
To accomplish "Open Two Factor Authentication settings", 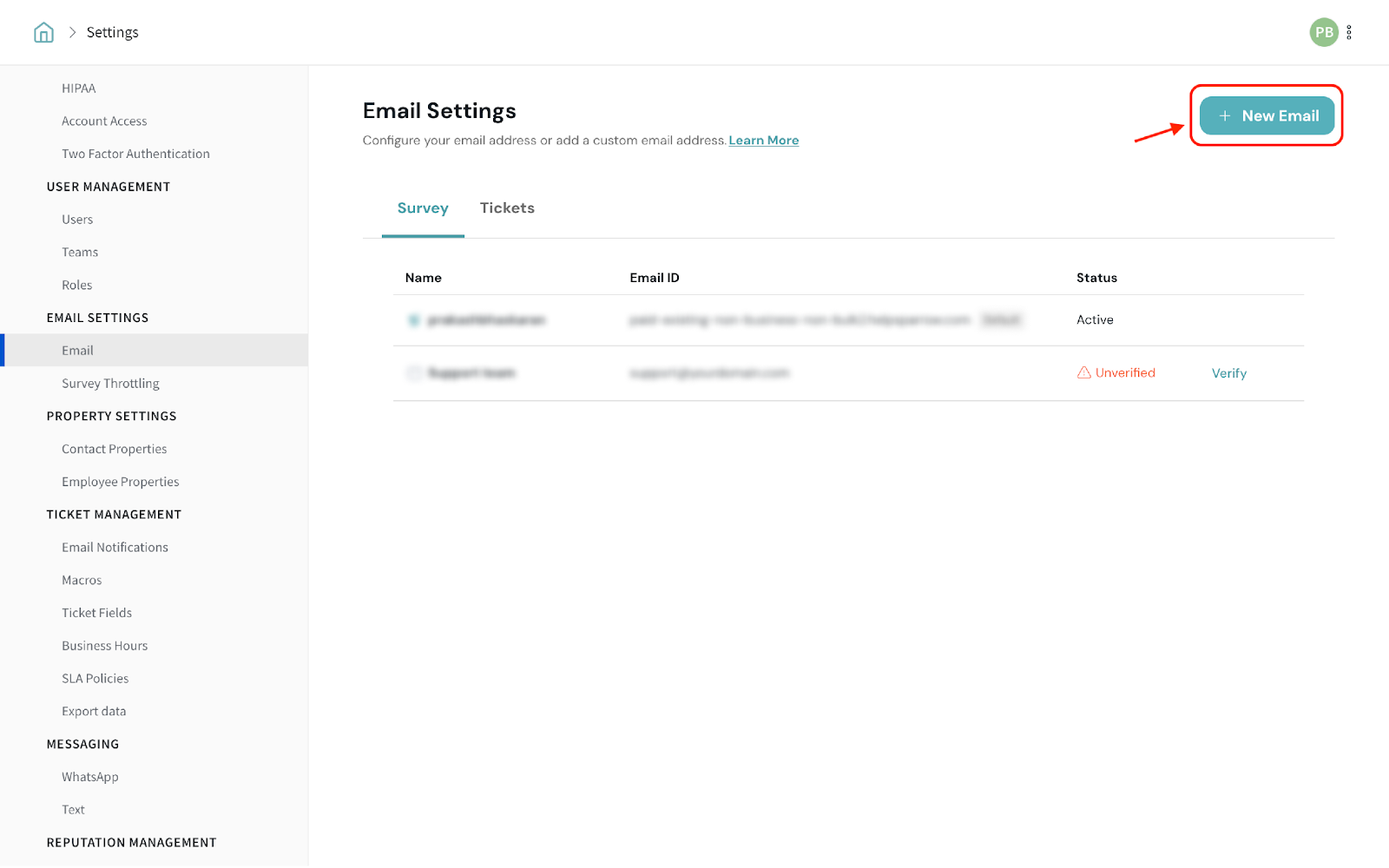I will click(135, 155).
